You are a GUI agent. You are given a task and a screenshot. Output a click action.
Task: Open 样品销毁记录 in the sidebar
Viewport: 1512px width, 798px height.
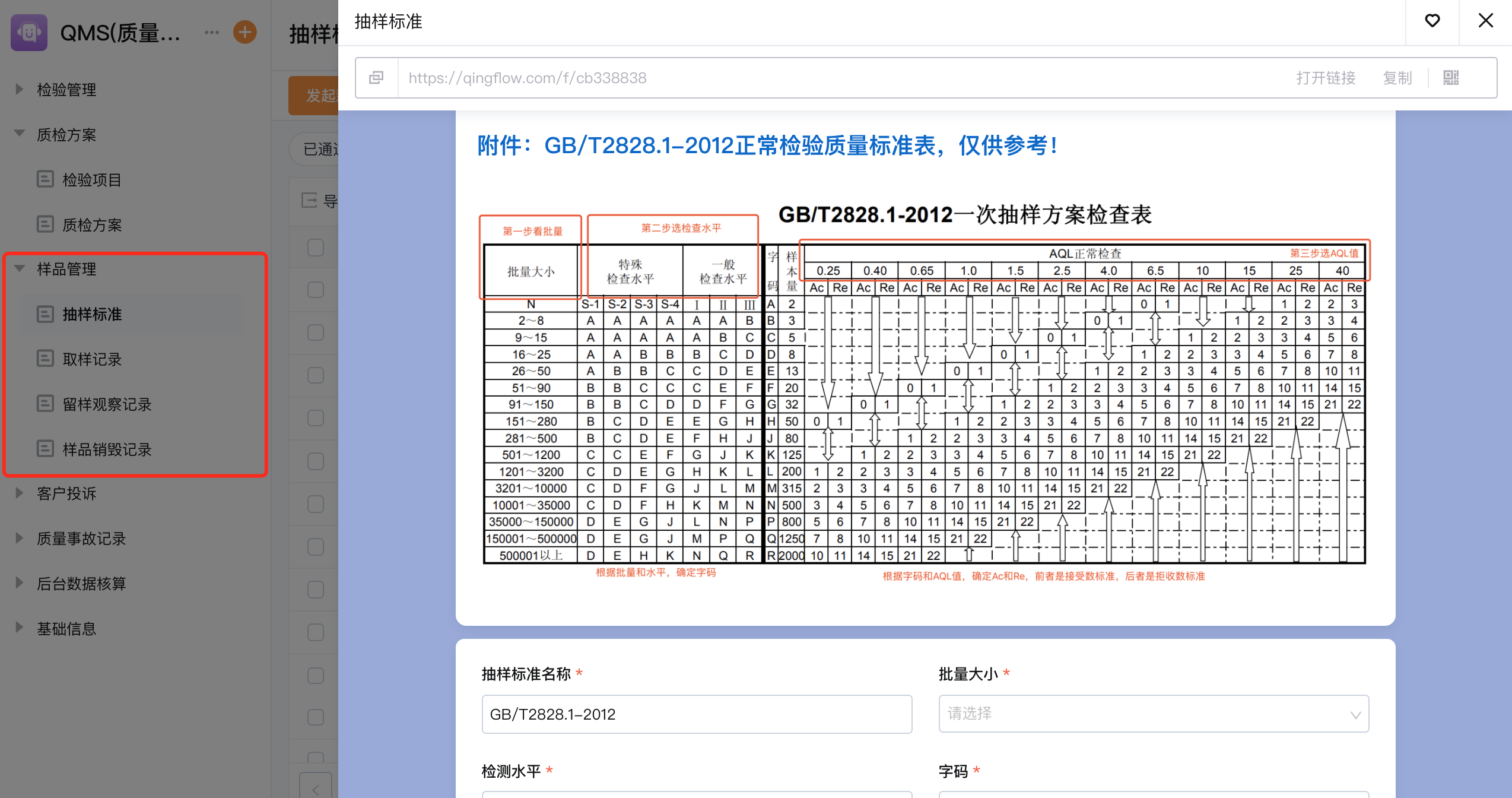coord(107,449)
